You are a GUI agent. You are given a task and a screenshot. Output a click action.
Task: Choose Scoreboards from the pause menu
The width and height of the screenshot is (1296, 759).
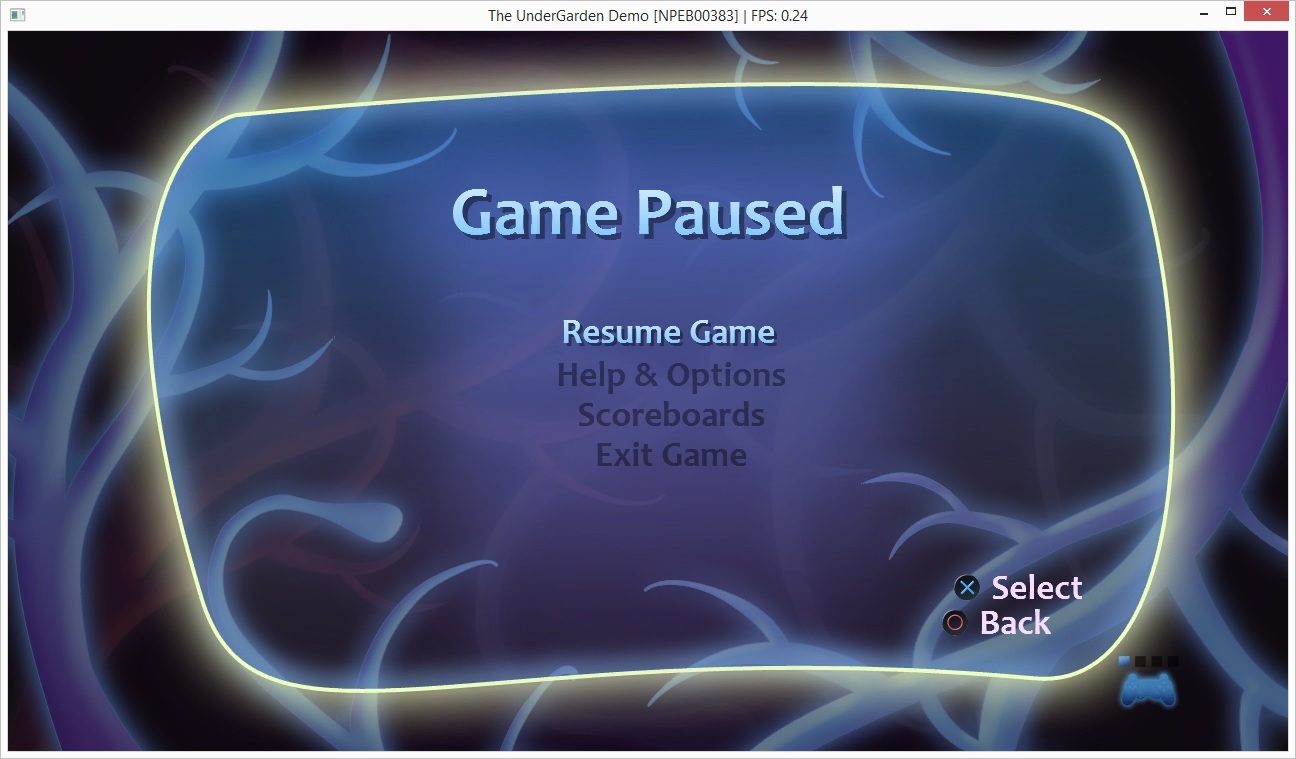[671, 415]
